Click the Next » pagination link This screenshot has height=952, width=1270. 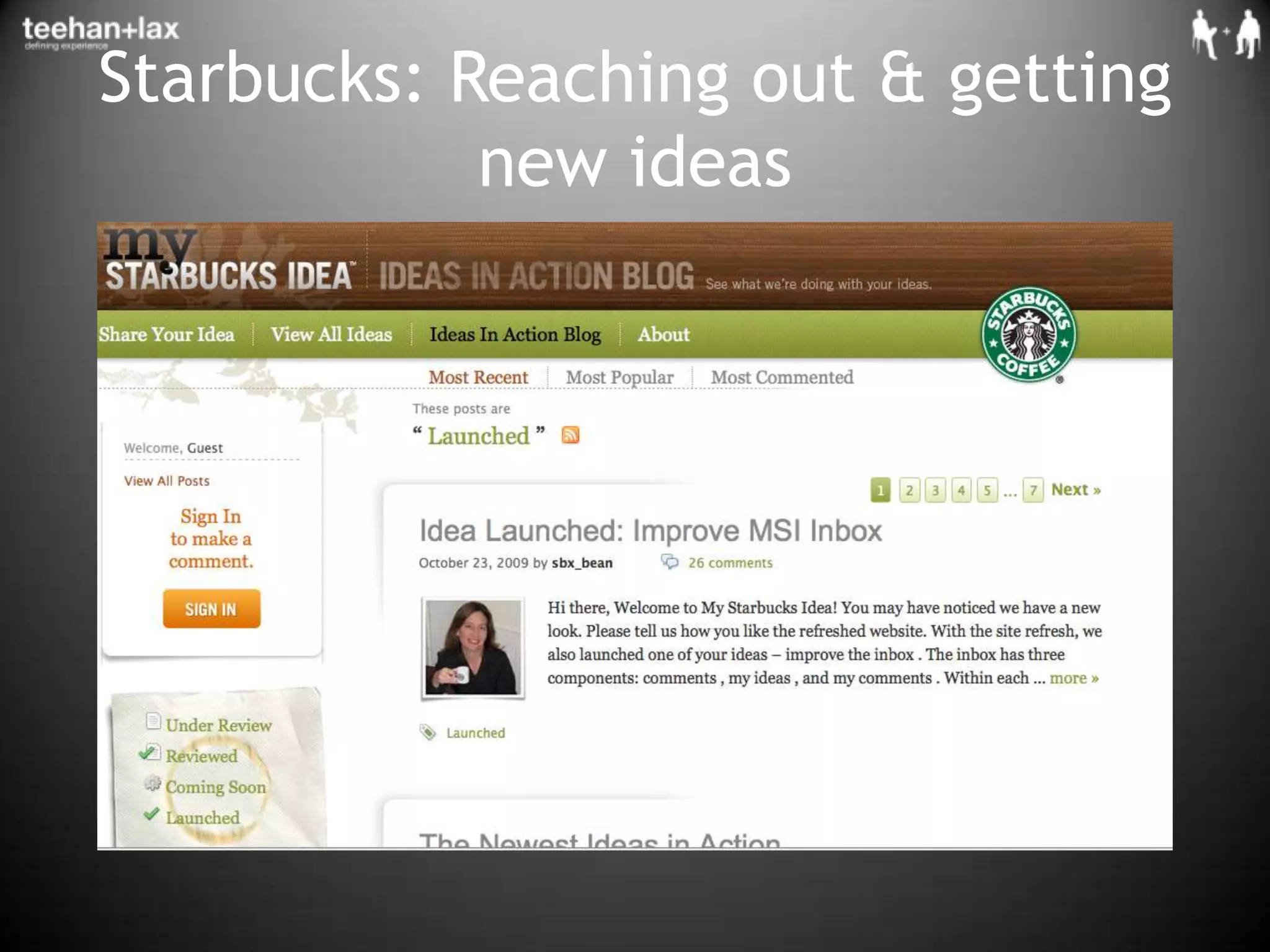1076,490
